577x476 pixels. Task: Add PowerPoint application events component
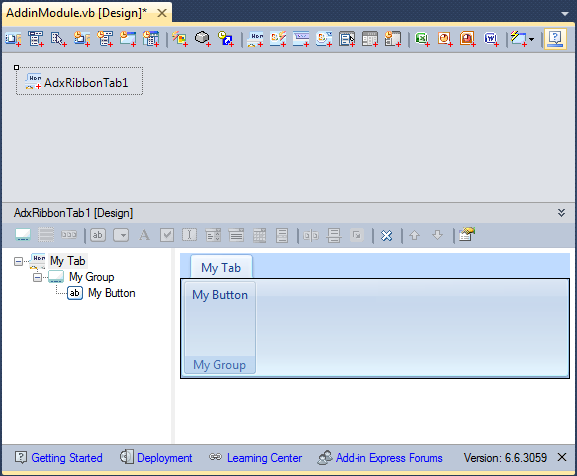(468, 39)
